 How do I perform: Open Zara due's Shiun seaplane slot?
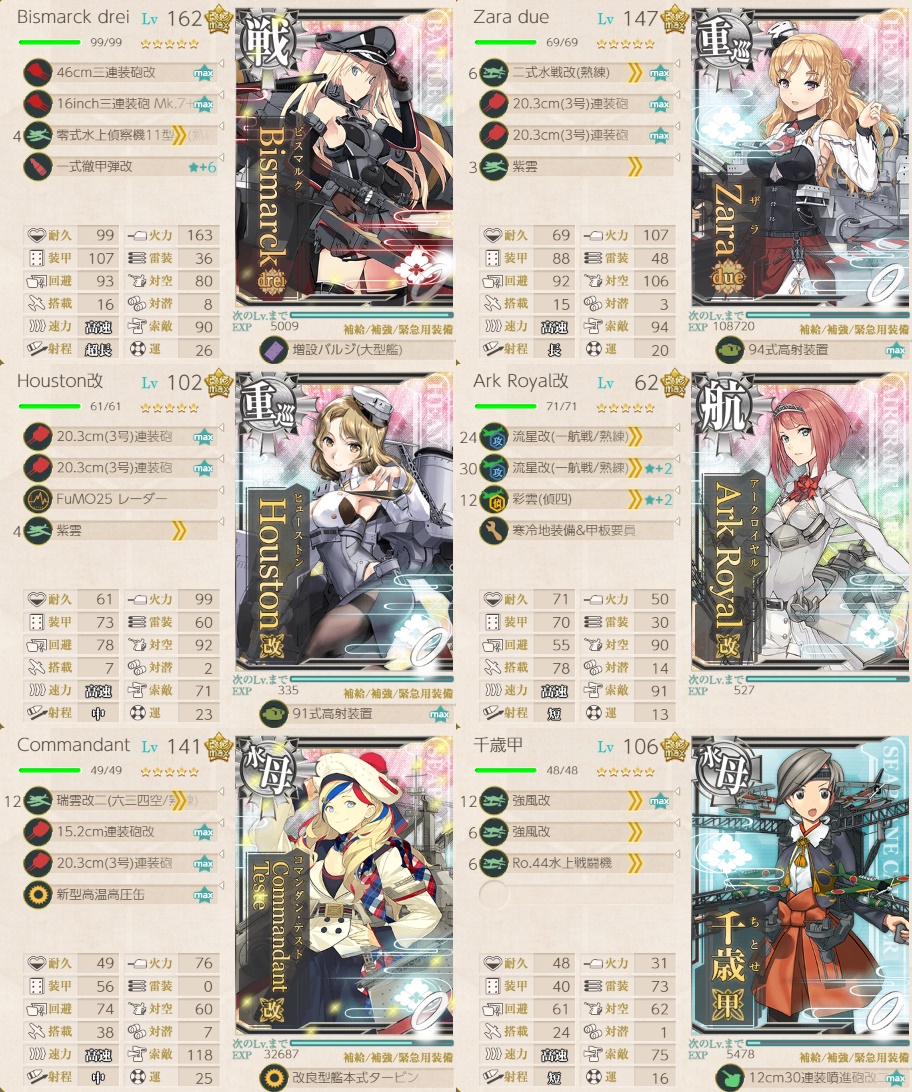(577, 166)
